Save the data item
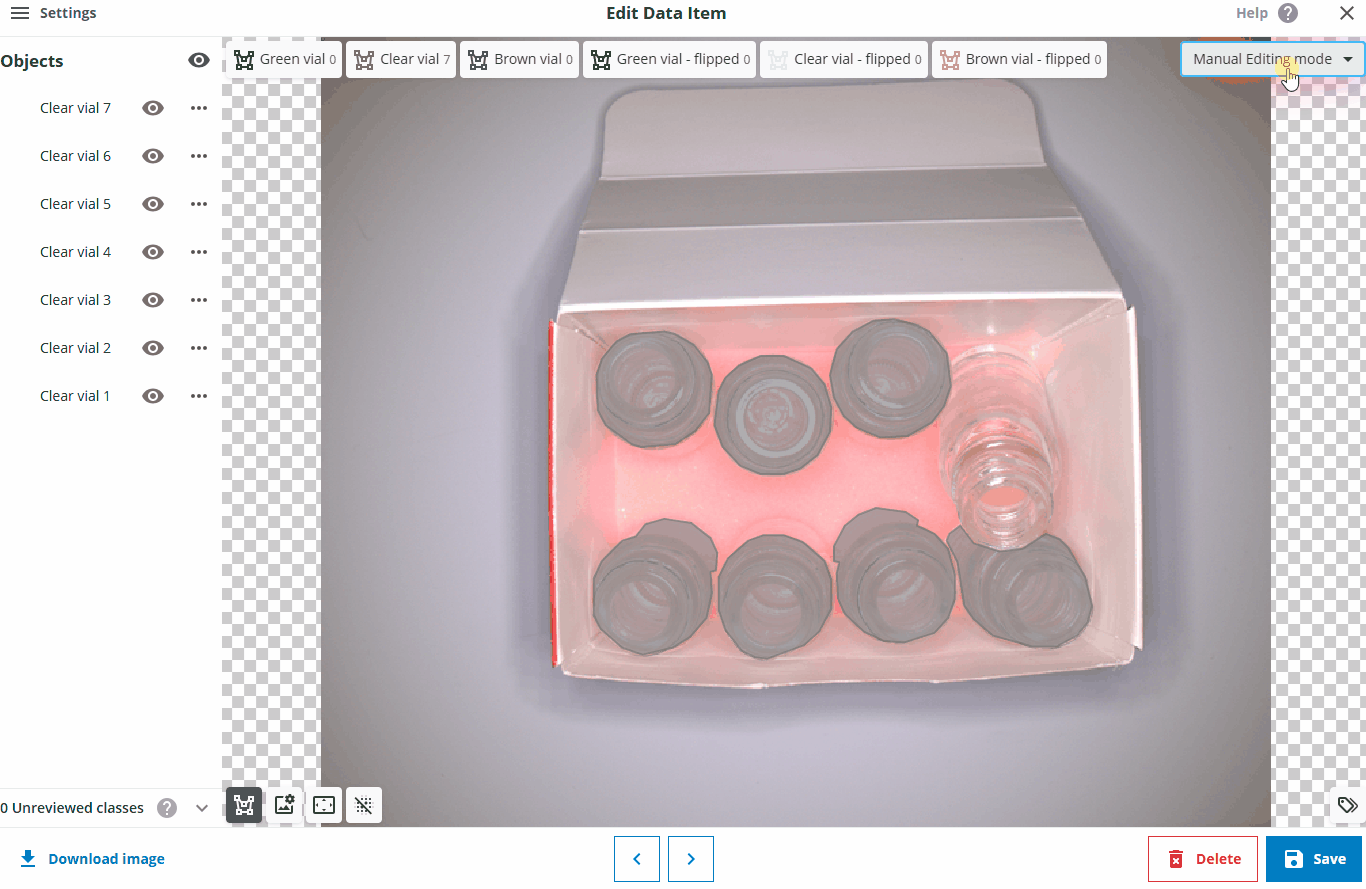The height and width of the screenshot is (889, 1366). click(1314, 859)
